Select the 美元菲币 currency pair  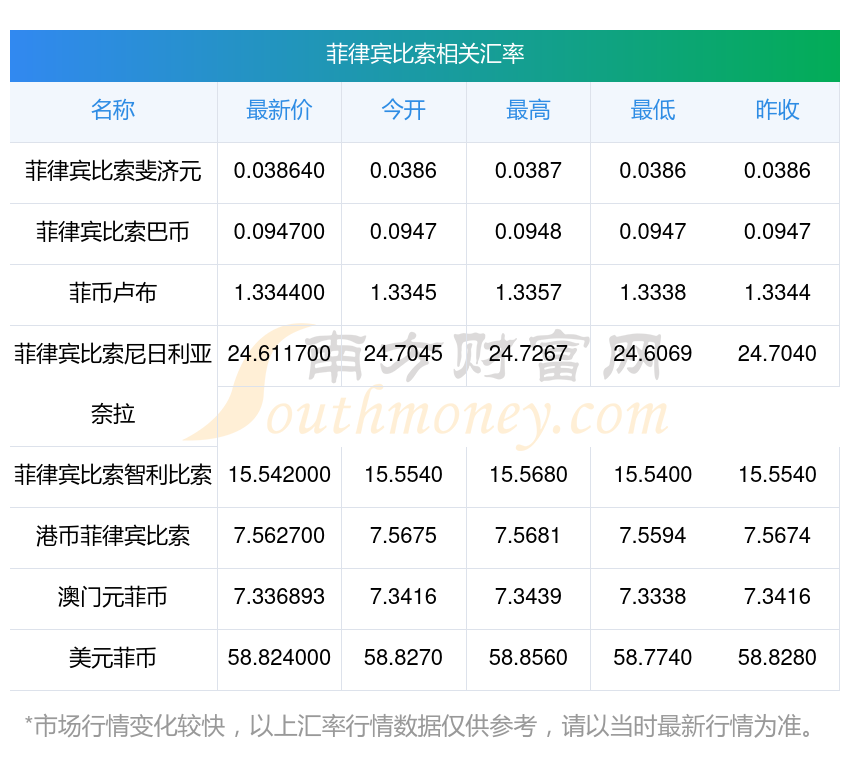[x=113, y=658]
